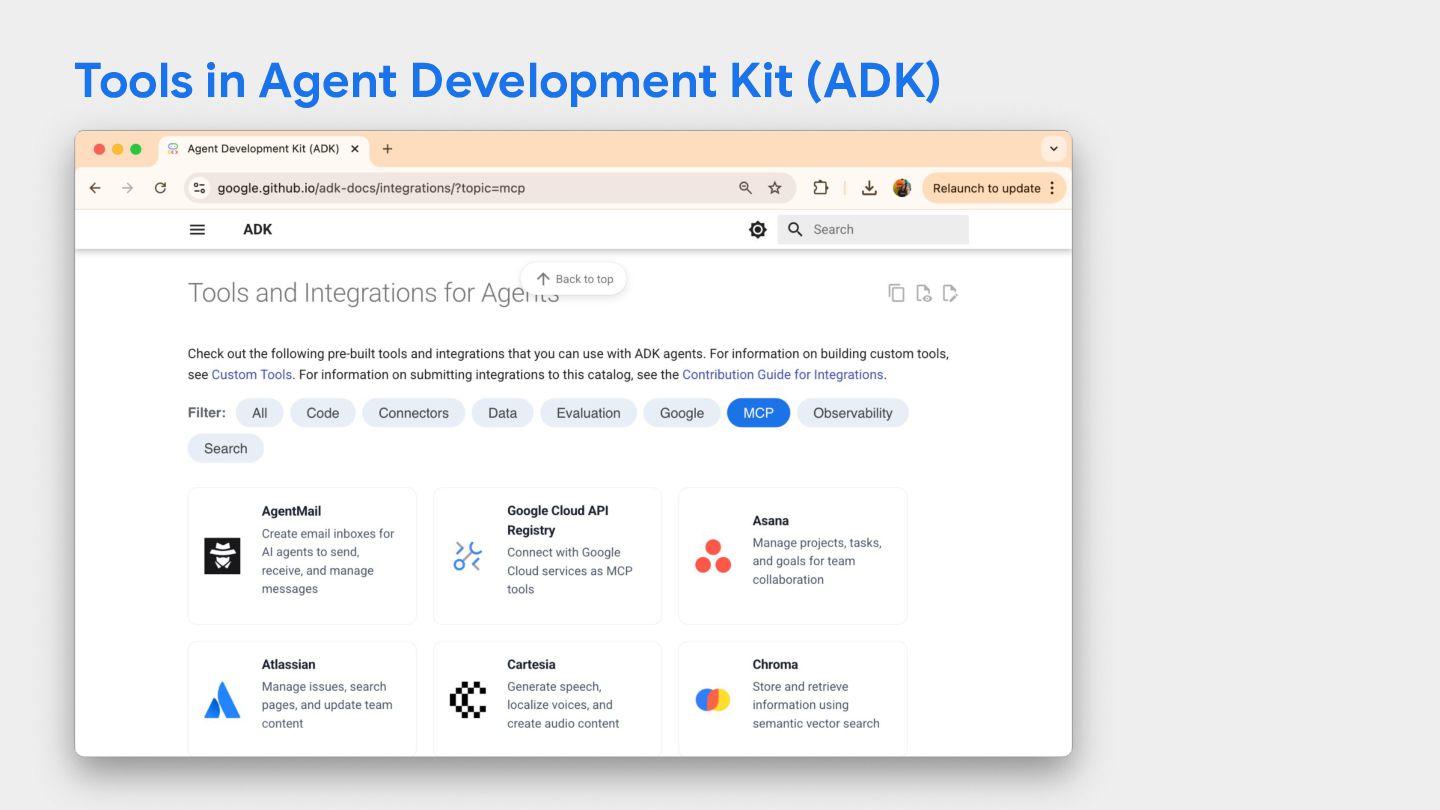Click Atlassian's 'Manage issues, search pages' description
Viewport: 1440px width, 810px height.
(x=327, y=705)
